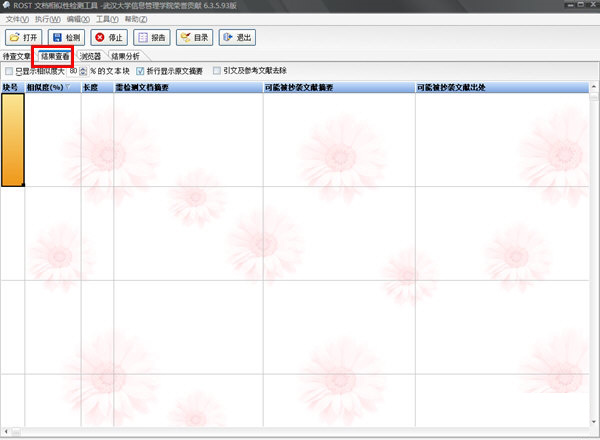
Task: Uncheck 折行显示原文摘要 checkbox
Action: (140, 72)
